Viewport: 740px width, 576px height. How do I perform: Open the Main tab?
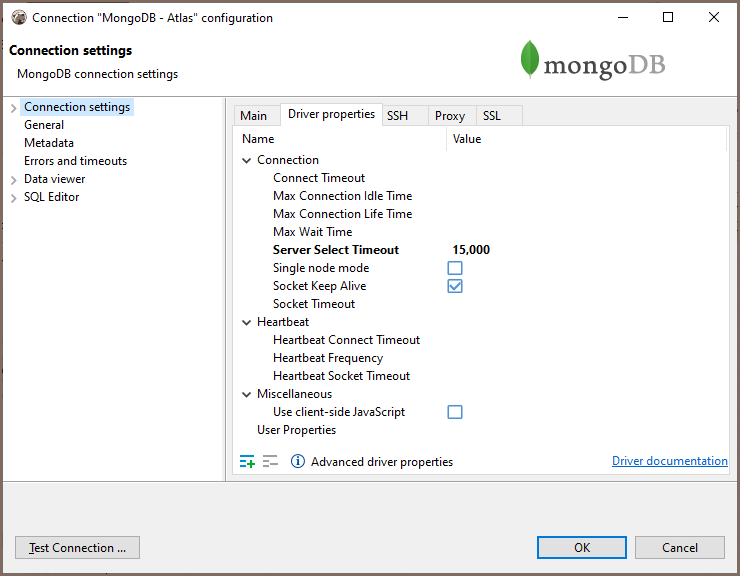[x=254, y=116]
